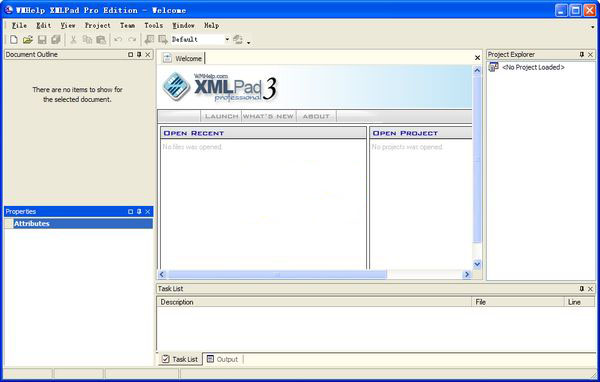Close the Project Explorer panel
Viewport: 600px width, 382px height.
click(590, 55)
